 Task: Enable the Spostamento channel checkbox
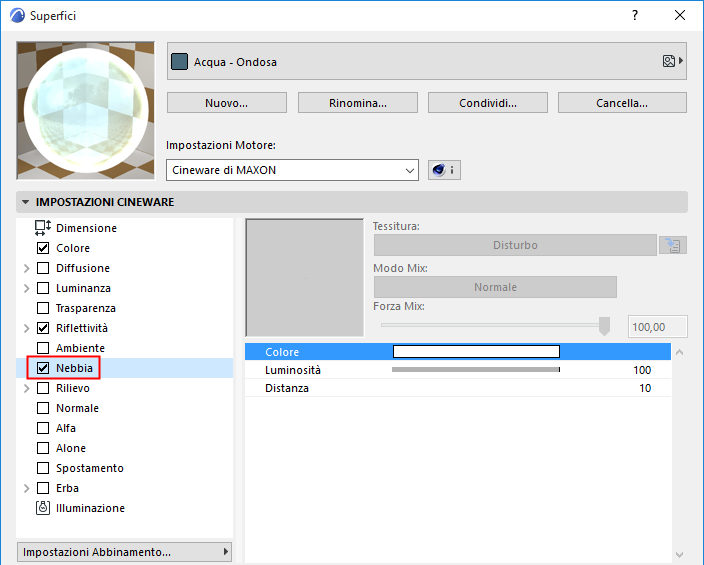pos(43,468)
